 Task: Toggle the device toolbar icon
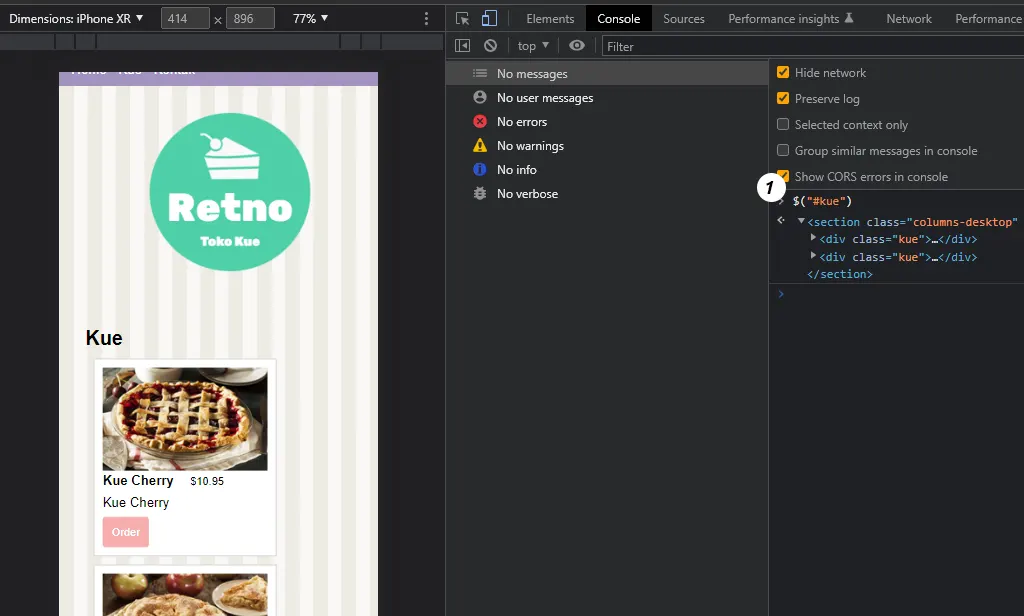coord(489,18)
